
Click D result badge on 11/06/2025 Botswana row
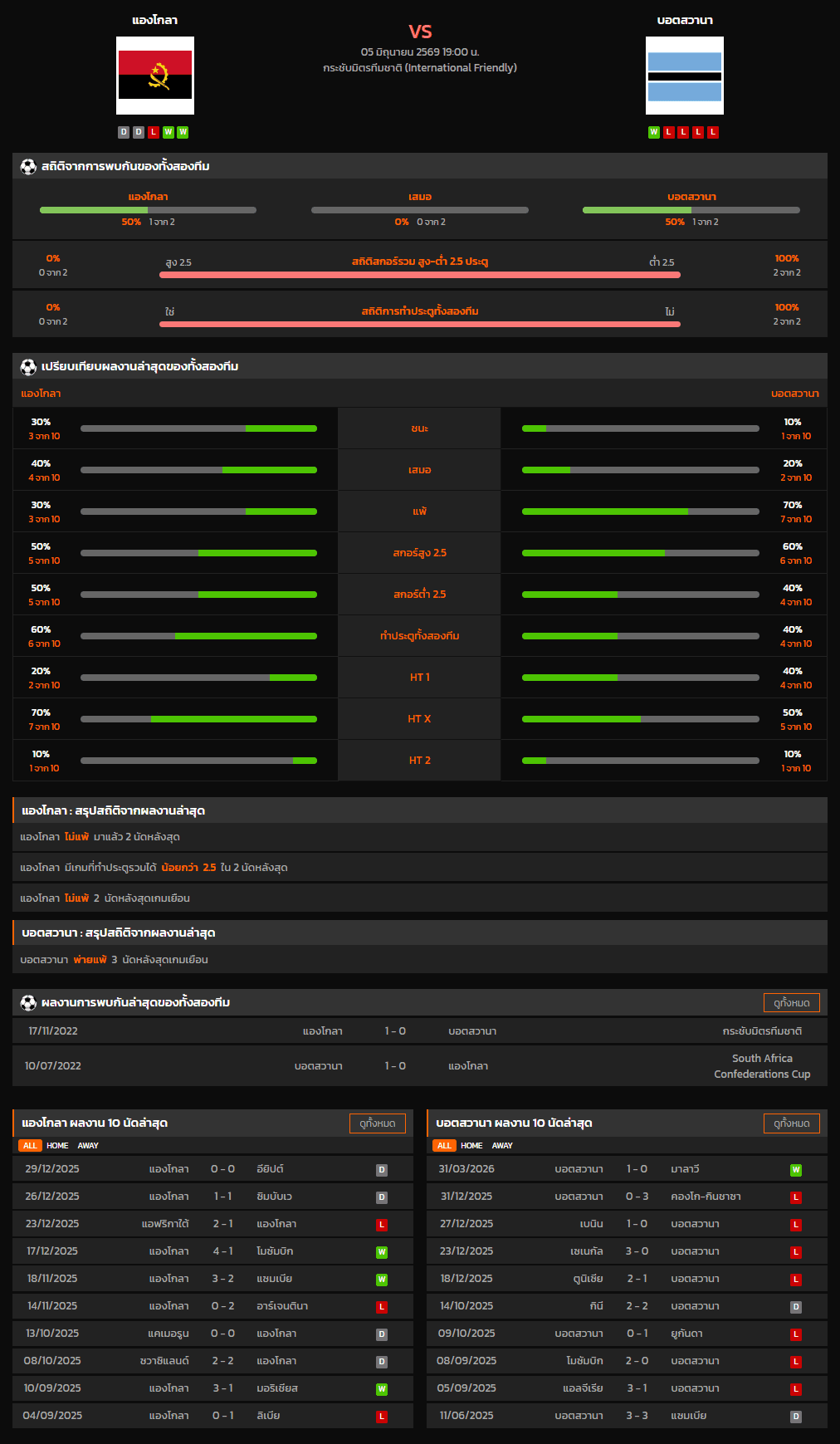tap(796, 1417)
